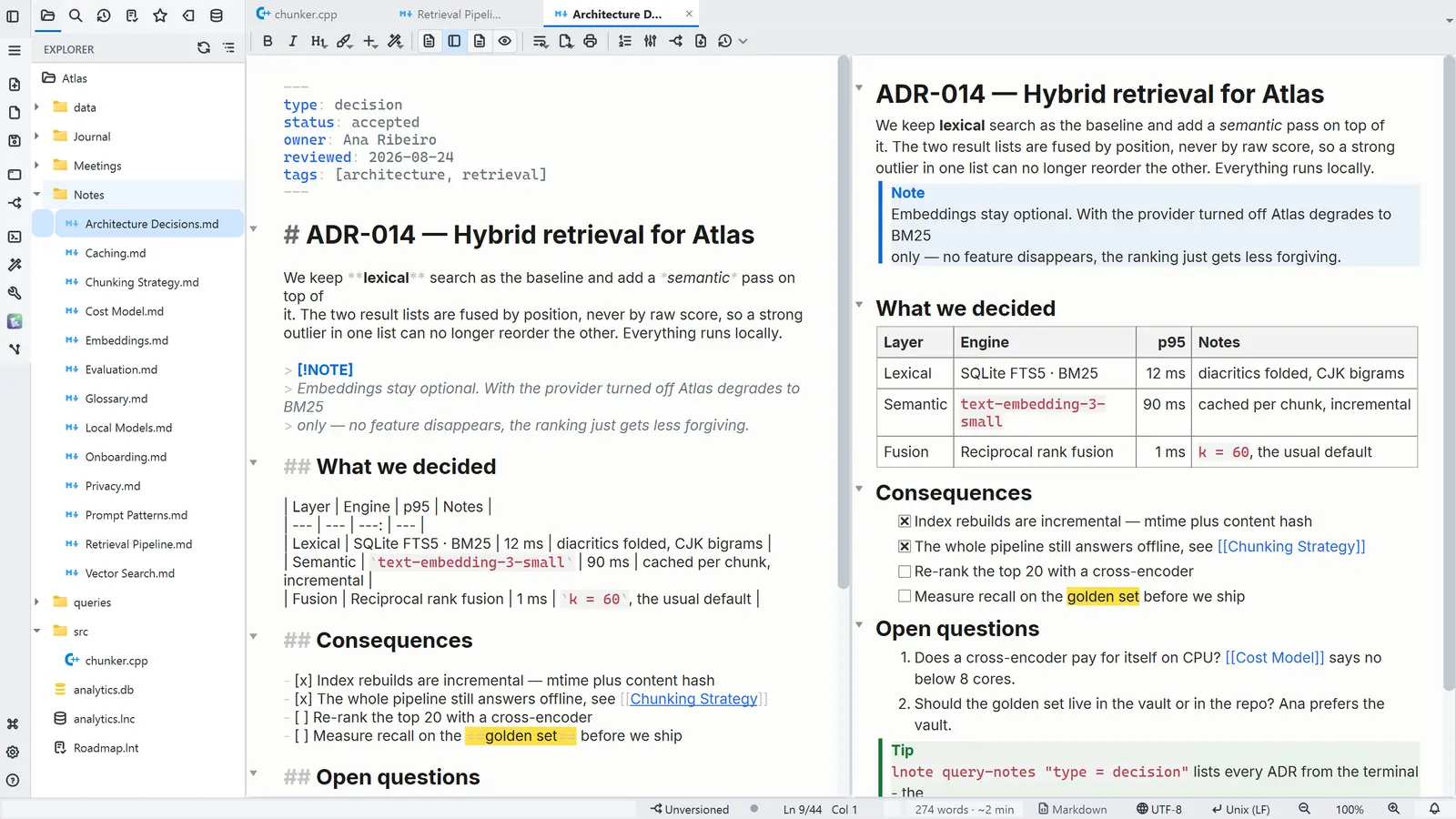Collapse the Consequences section in preview
This screenshot has width=1456, height=819.
click(859, 490)
